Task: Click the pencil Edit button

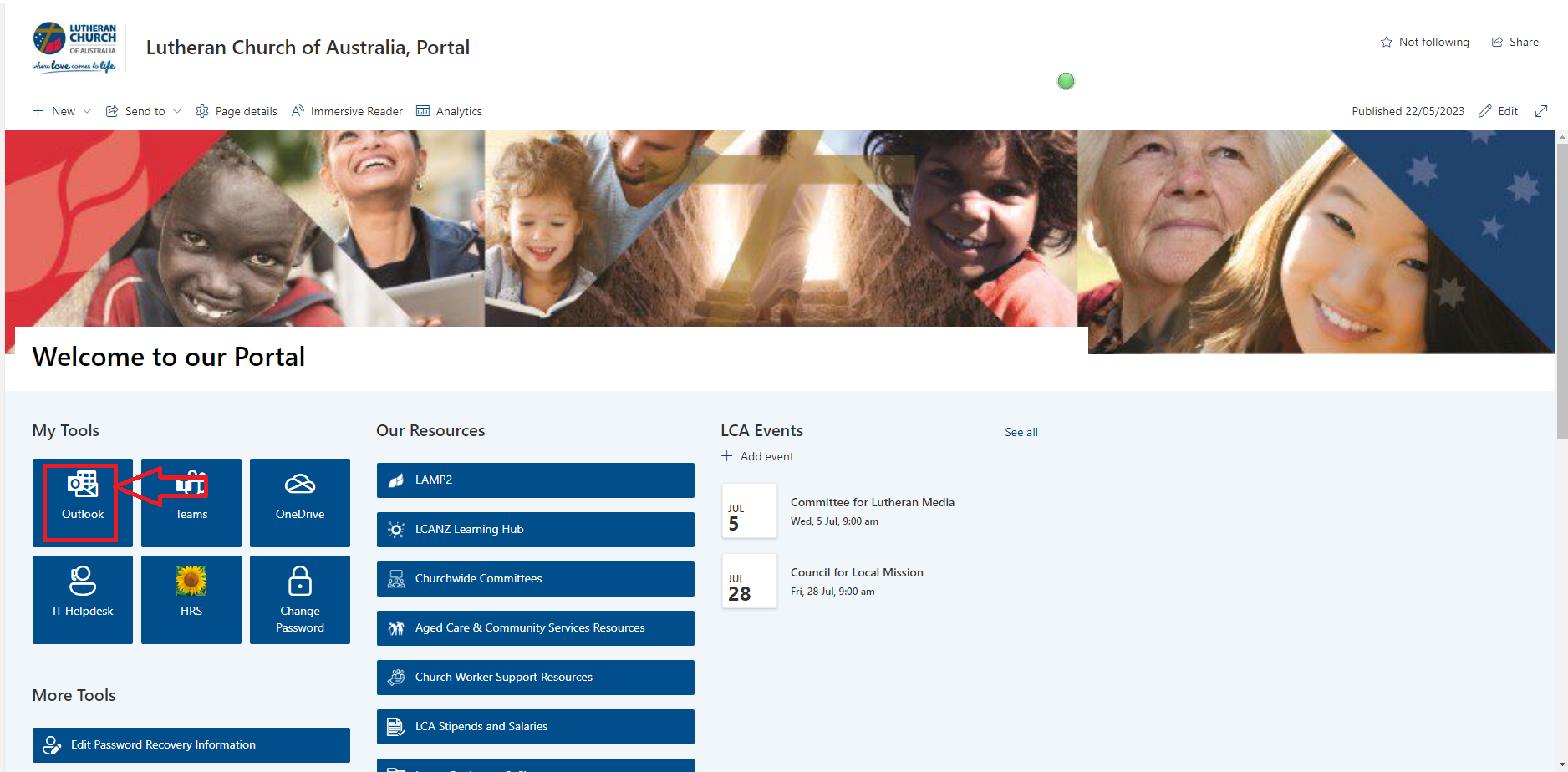Action: [x=1498, y=111]
